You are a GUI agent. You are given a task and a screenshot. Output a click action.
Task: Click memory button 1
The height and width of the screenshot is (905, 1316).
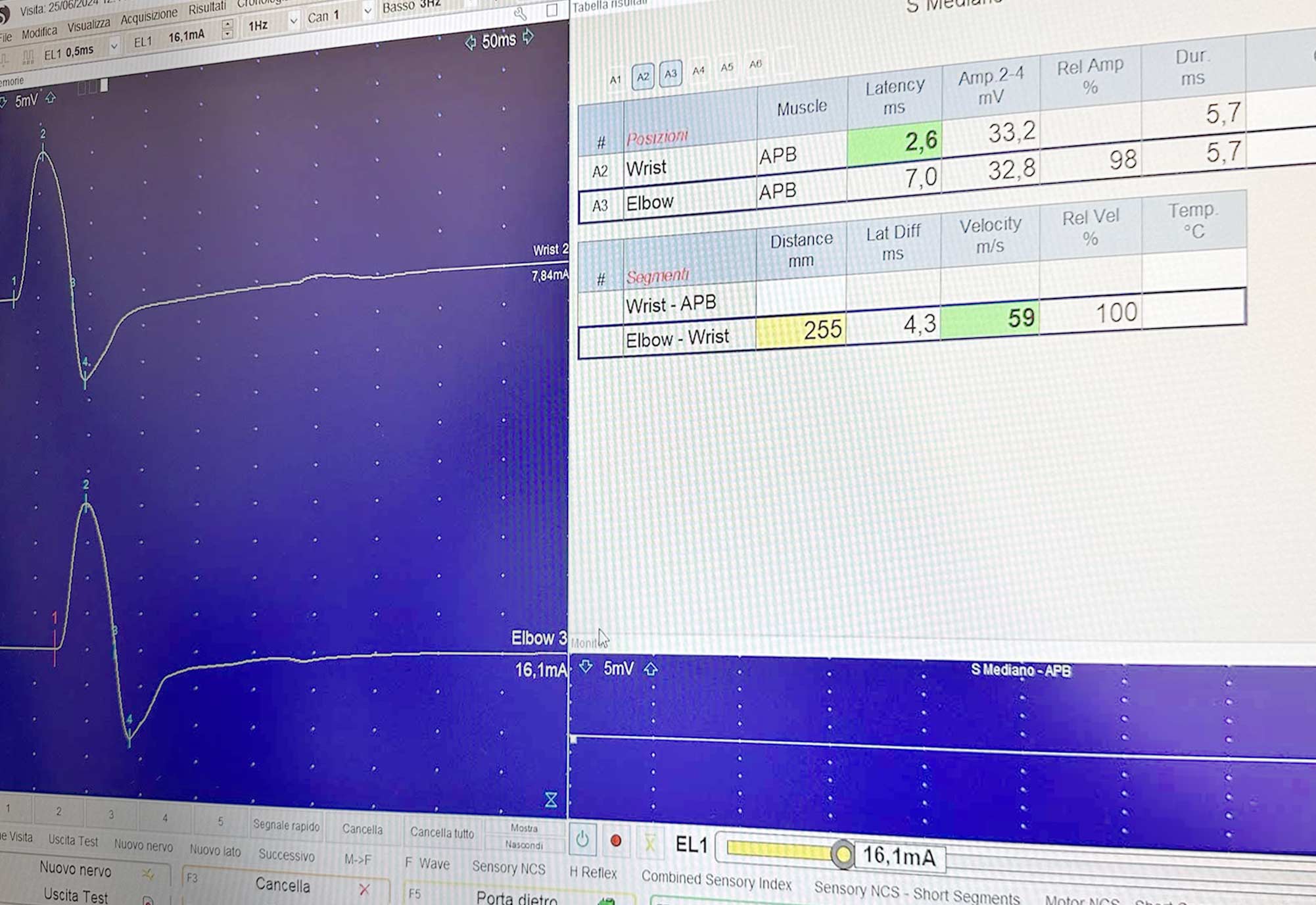8,808
